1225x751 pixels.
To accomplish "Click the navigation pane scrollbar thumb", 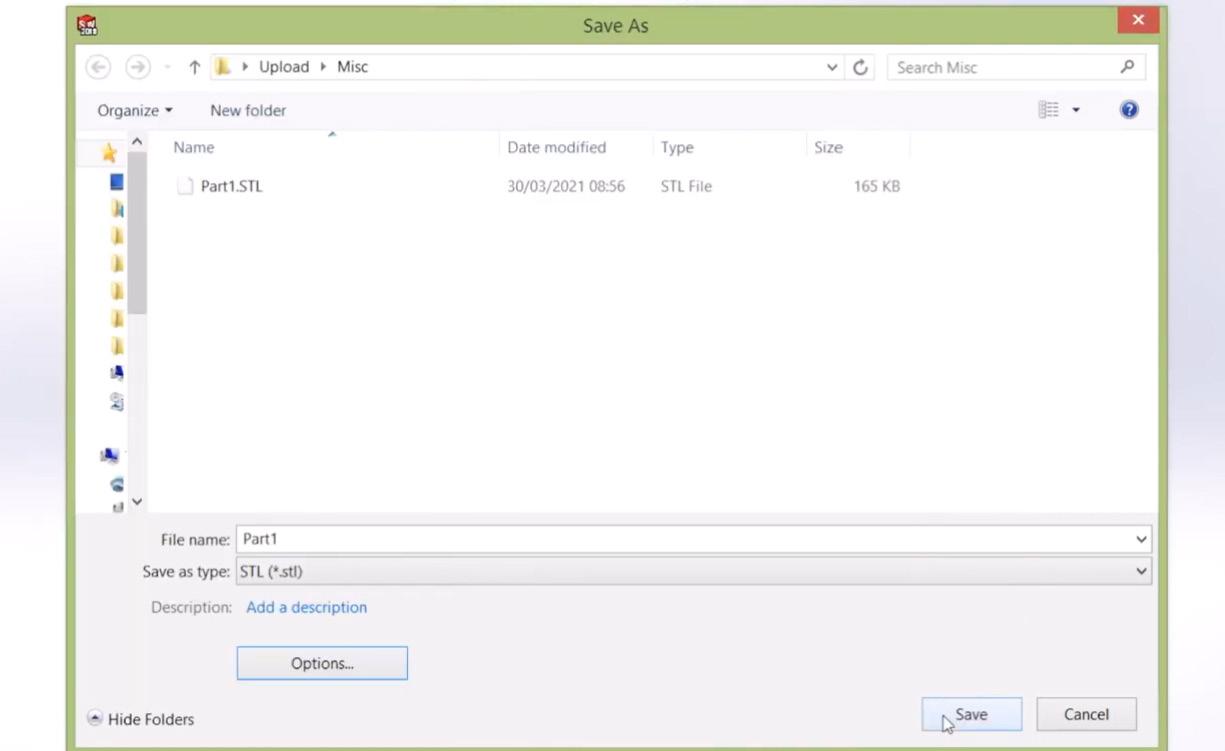I will 137,233.
